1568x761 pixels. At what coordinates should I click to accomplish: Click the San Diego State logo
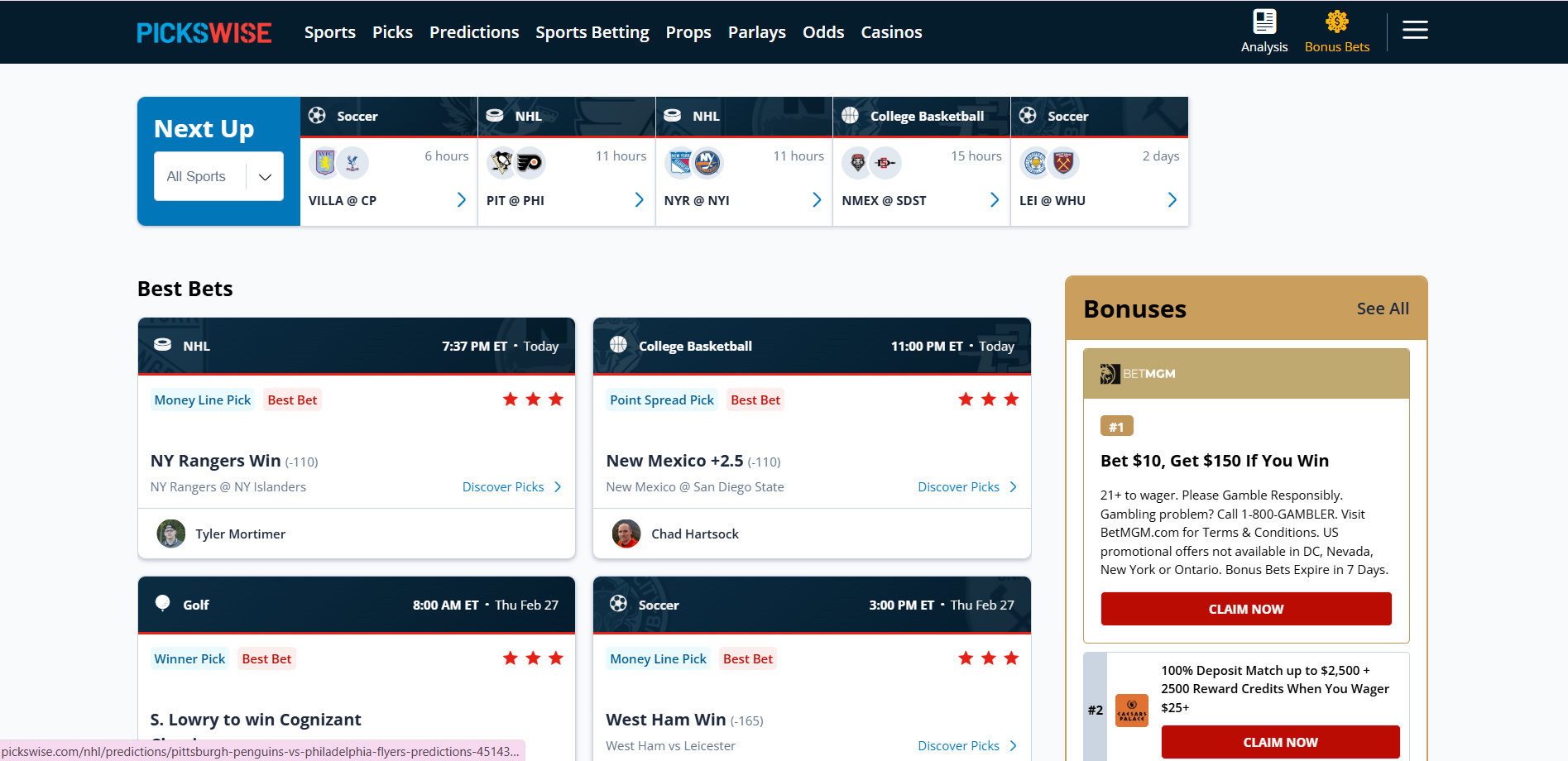coord(885,163)
